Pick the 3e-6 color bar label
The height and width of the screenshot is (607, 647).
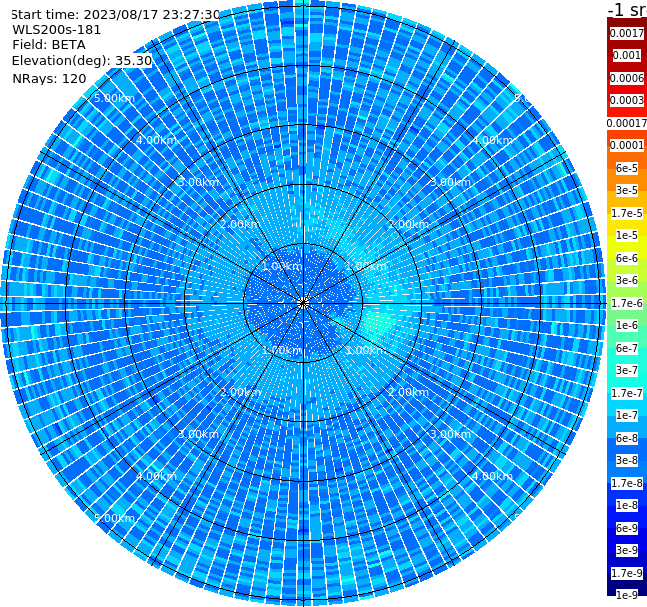tap(627, 280)
